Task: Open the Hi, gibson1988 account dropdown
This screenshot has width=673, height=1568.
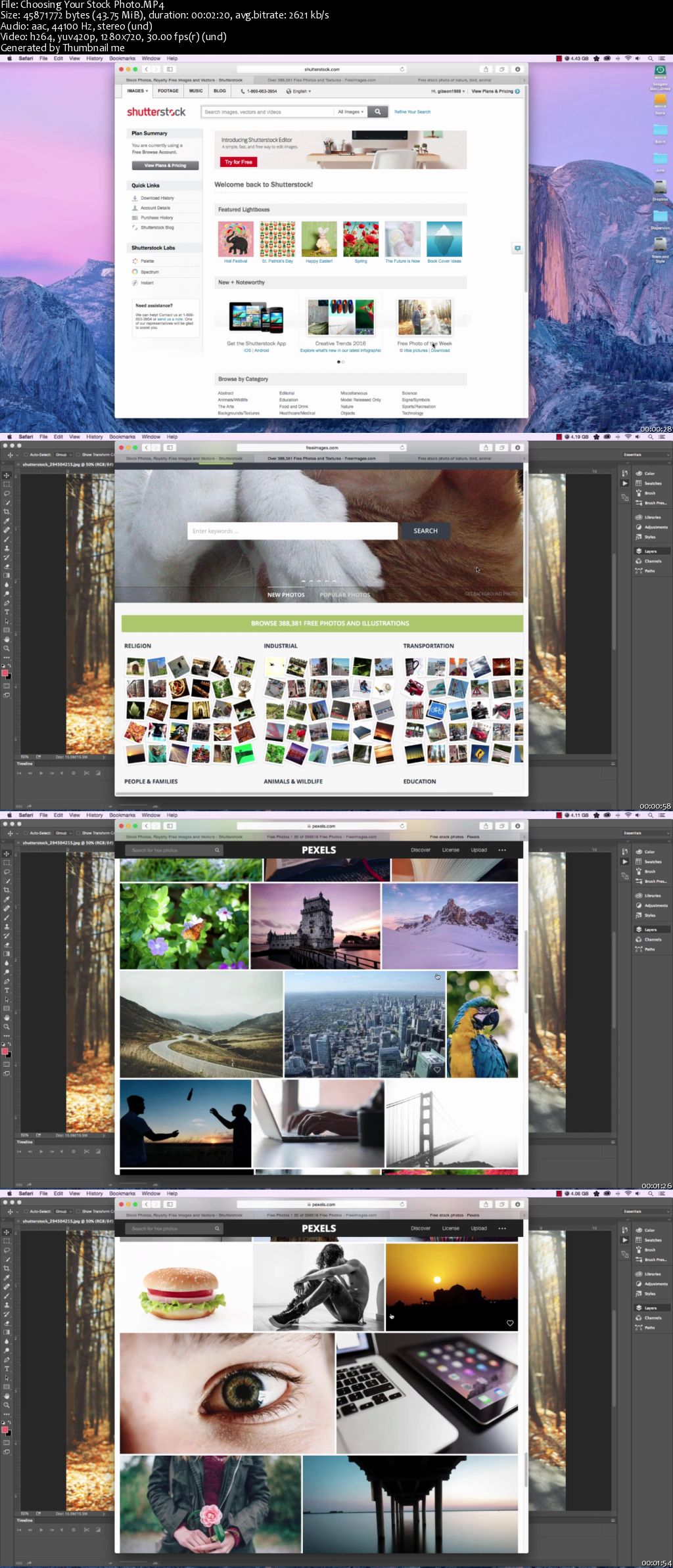Action: pos(448,91)
